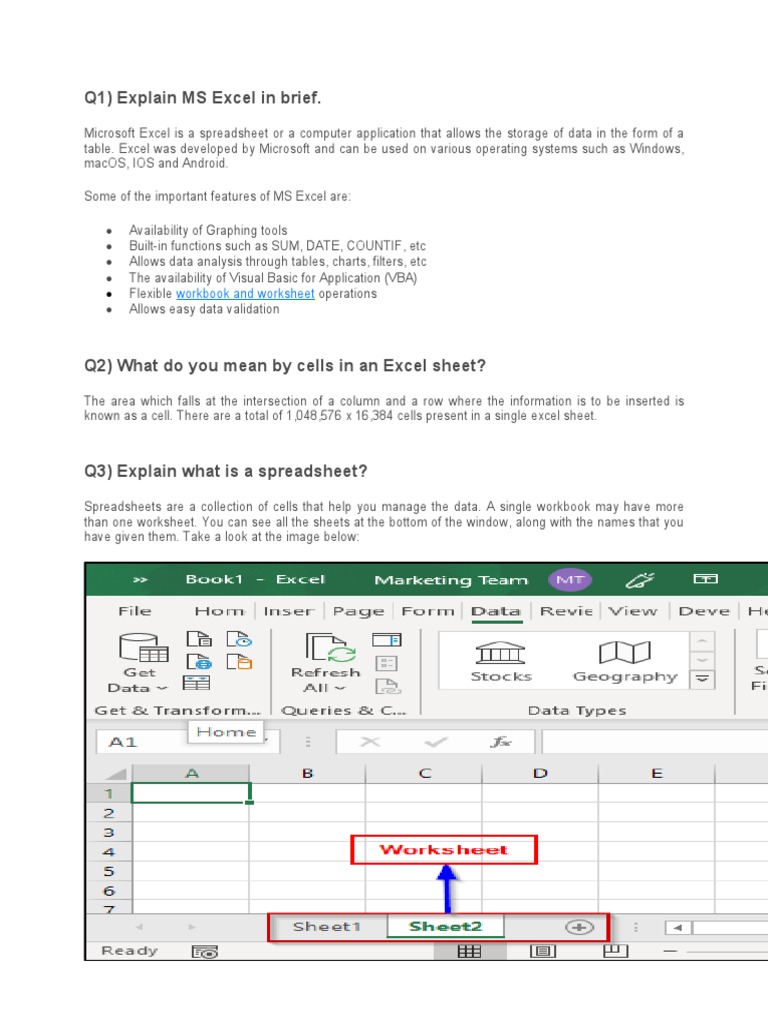Click Existing Connections icon

pos(239,662)
